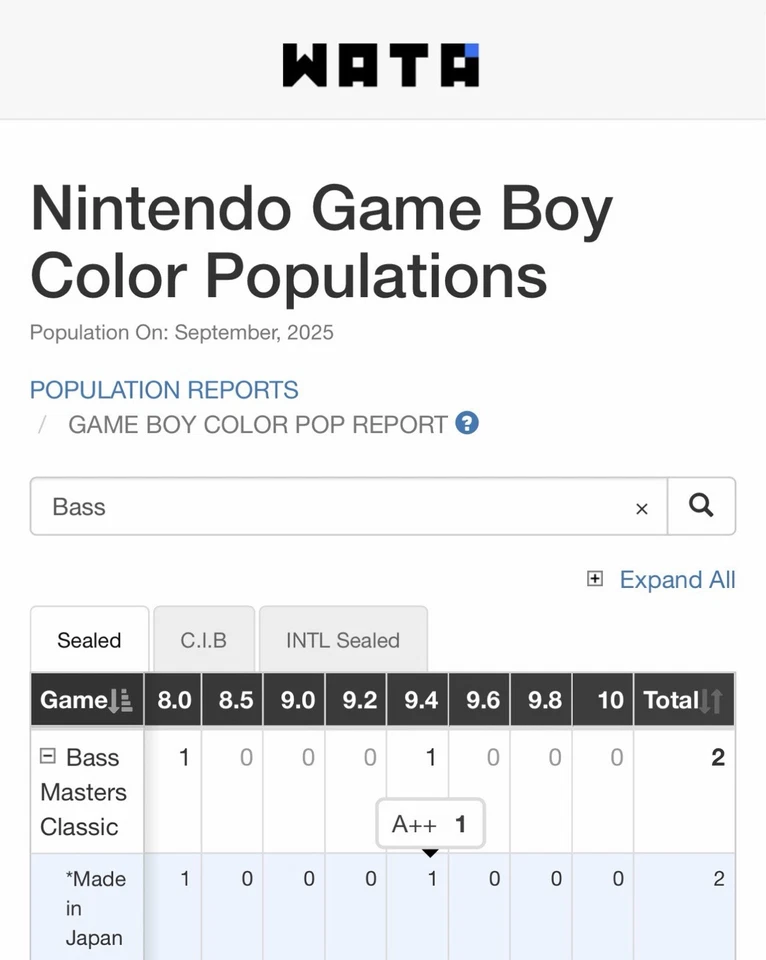Click the 8.0 grade column header
Image resolution: width=766 pixels, height=960 pixels.
[x=174, y=700]
